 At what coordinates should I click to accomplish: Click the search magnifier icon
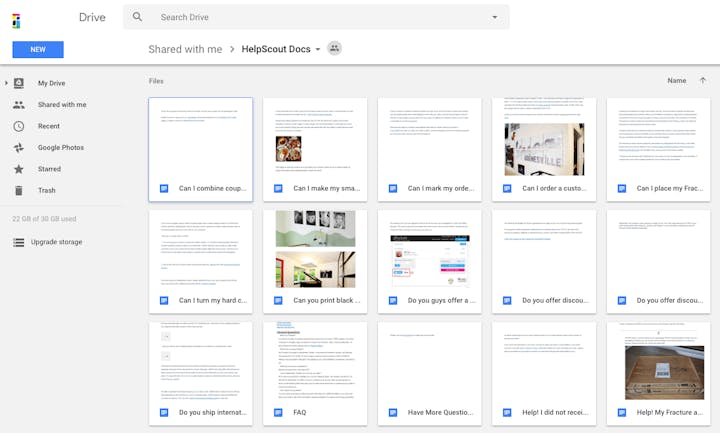pos(137,17)
